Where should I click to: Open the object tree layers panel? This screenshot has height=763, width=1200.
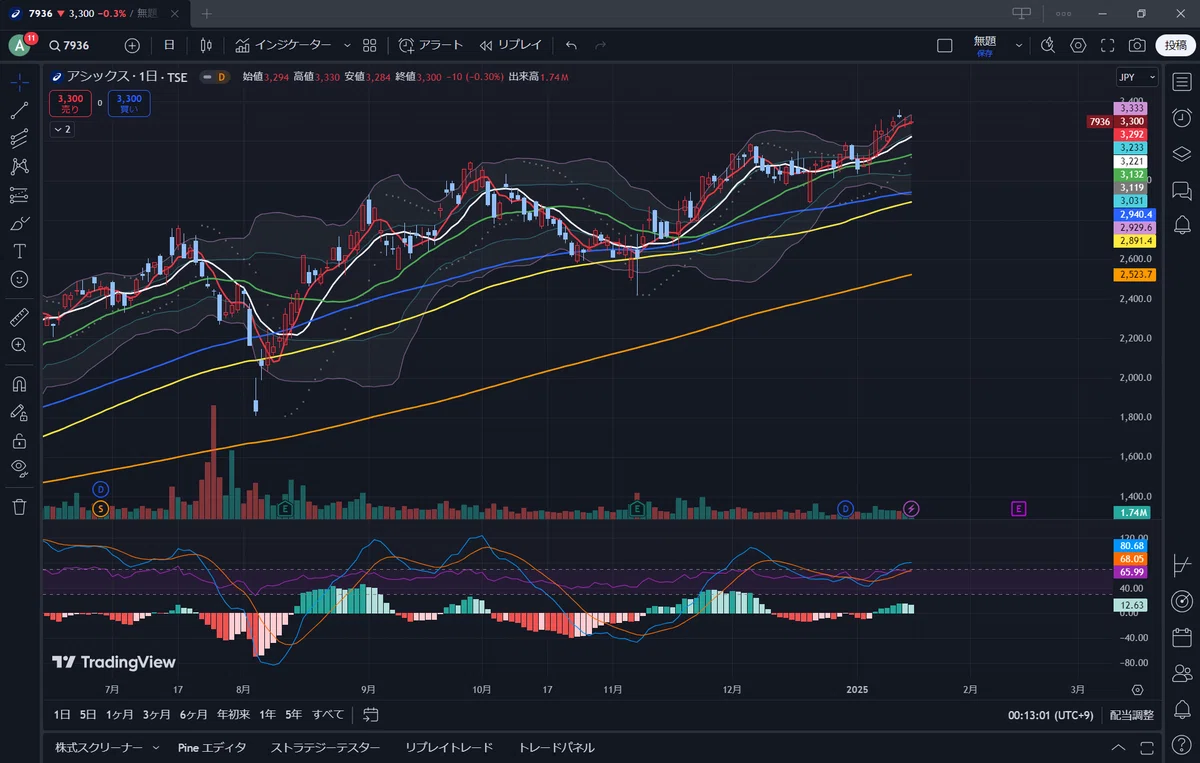1181,153
